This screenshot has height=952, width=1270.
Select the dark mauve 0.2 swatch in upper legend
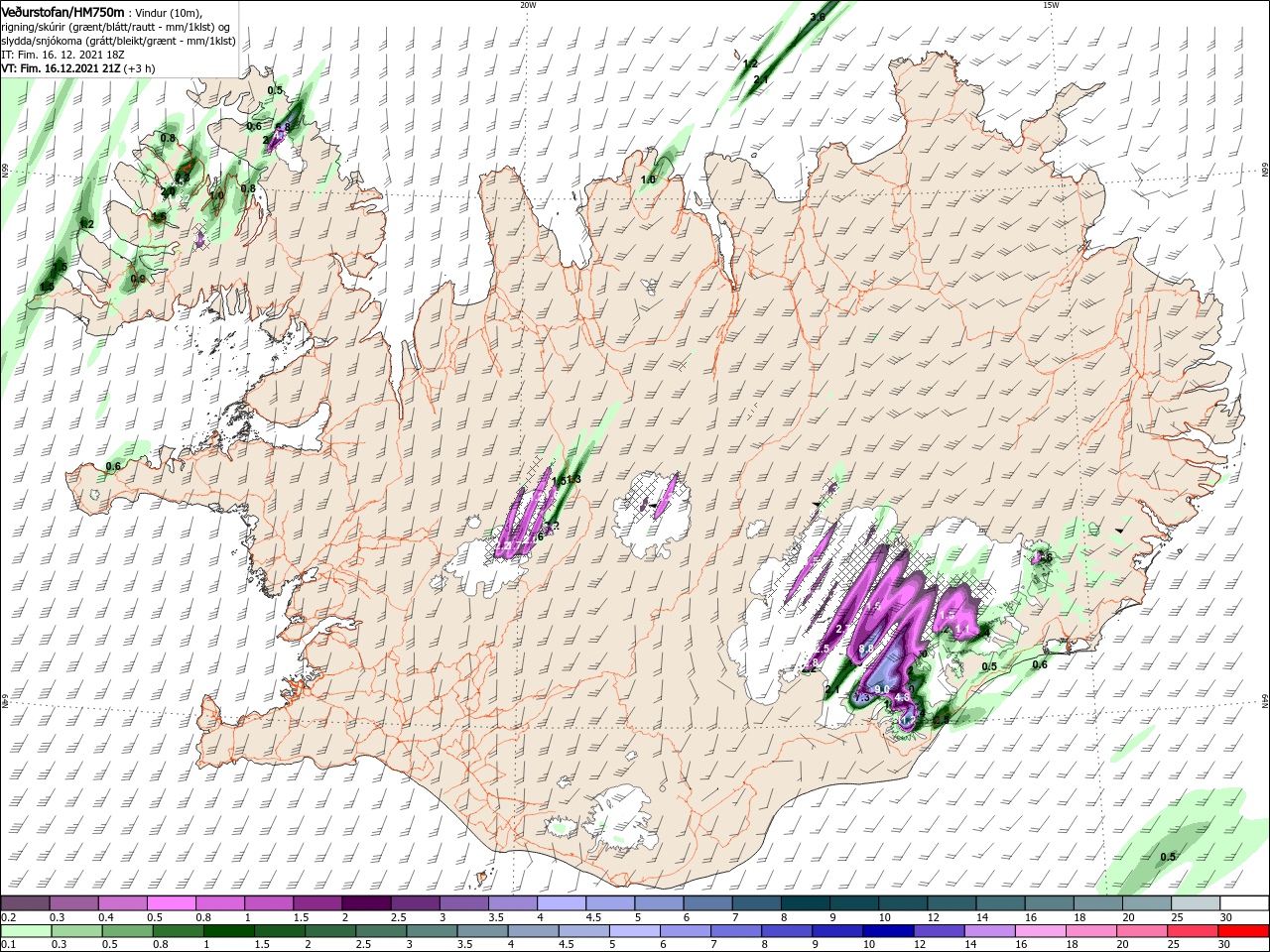[25, 902]
